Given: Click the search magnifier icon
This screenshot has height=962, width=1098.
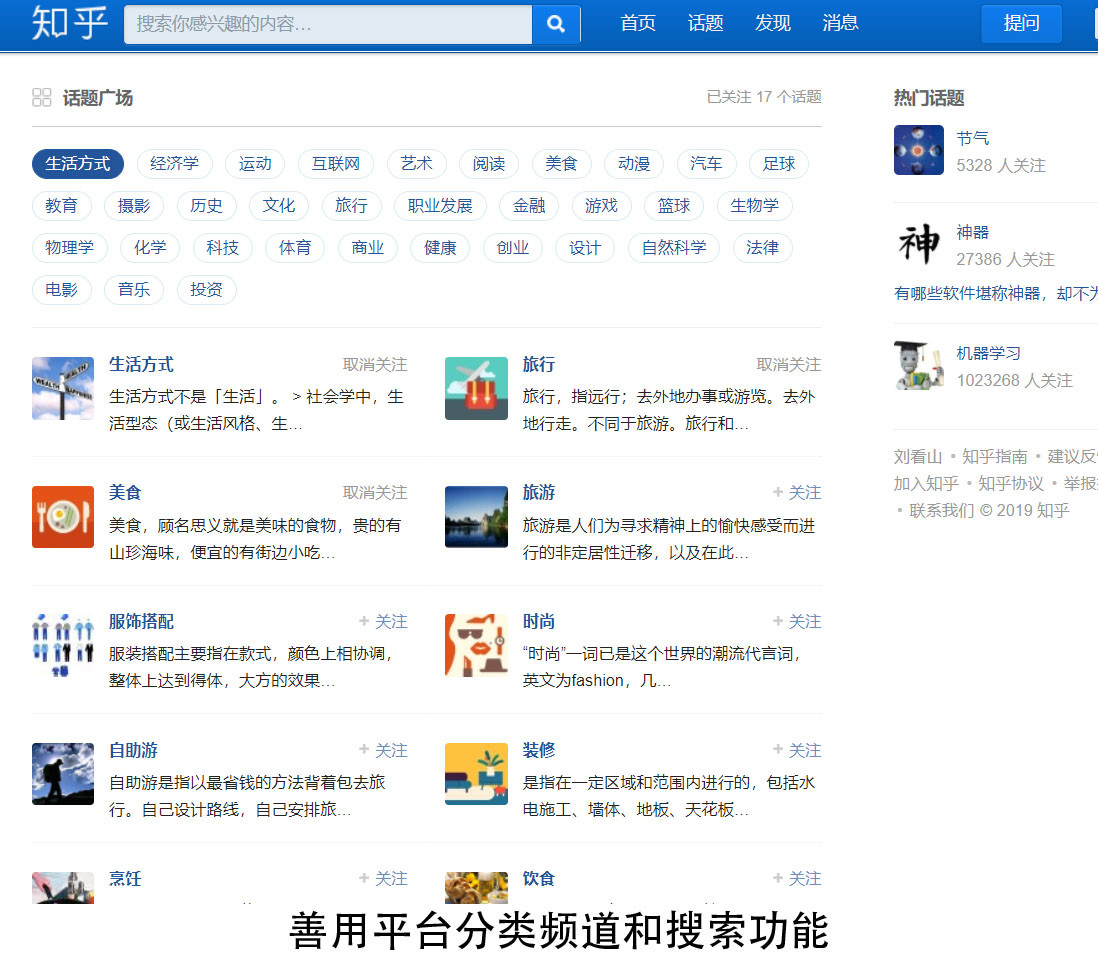Looking at the screenshot, I should [x=556, y=23].
